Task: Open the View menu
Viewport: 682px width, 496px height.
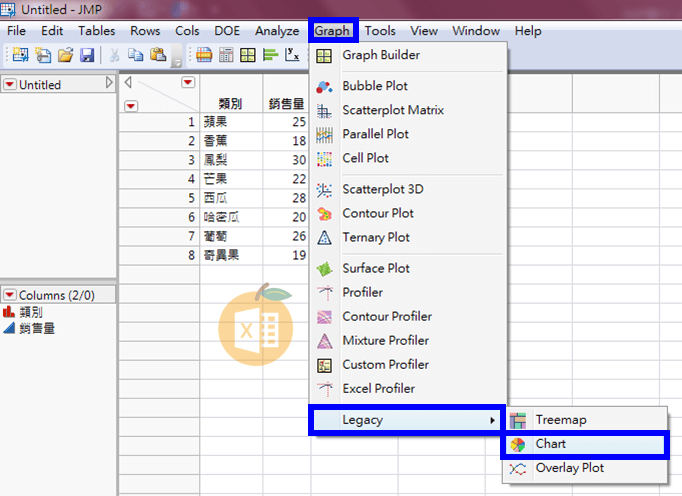Action: (424, 31)
